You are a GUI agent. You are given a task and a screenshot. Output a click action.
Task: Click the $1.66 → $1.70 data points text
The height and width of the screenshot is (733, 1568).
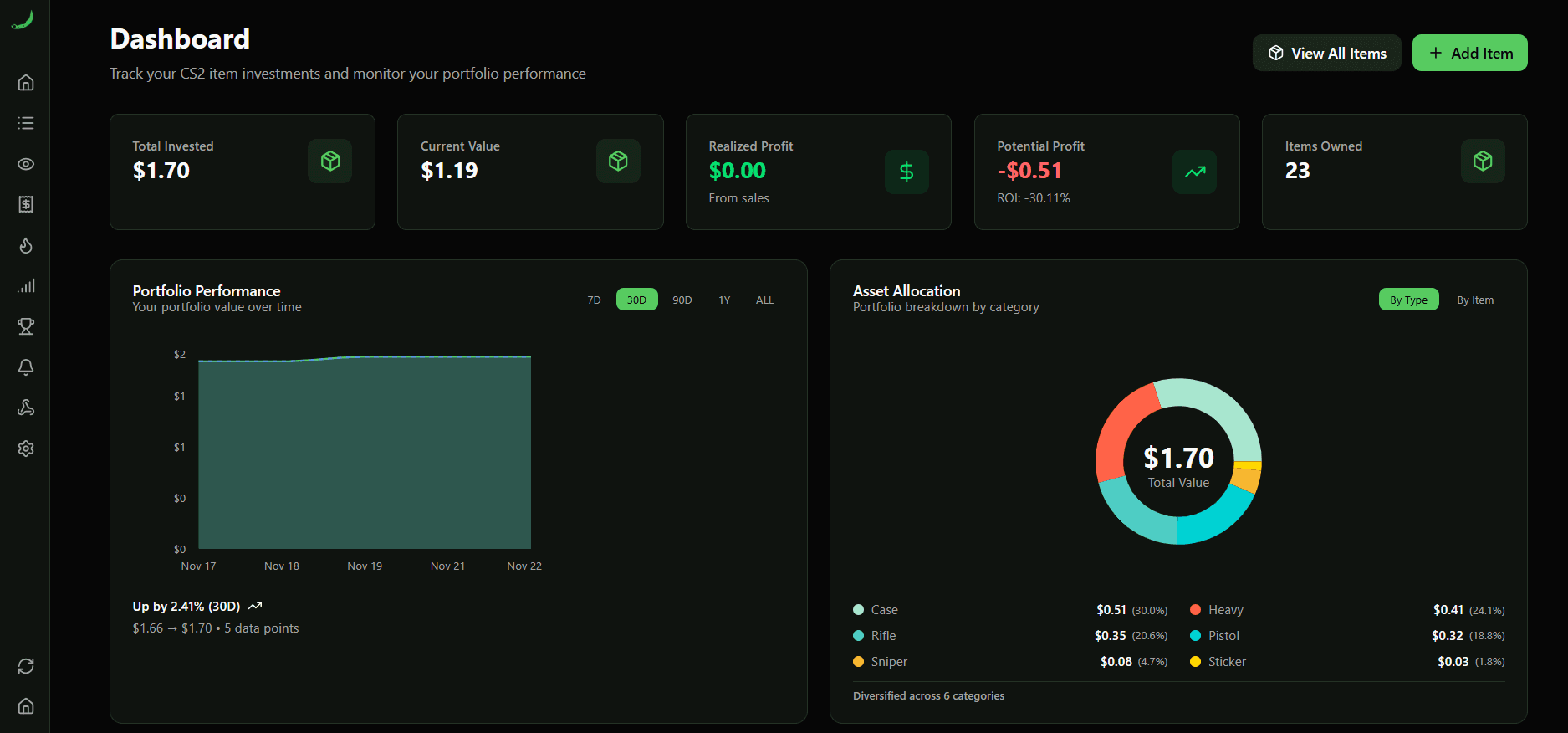click(x=216, y=628)
